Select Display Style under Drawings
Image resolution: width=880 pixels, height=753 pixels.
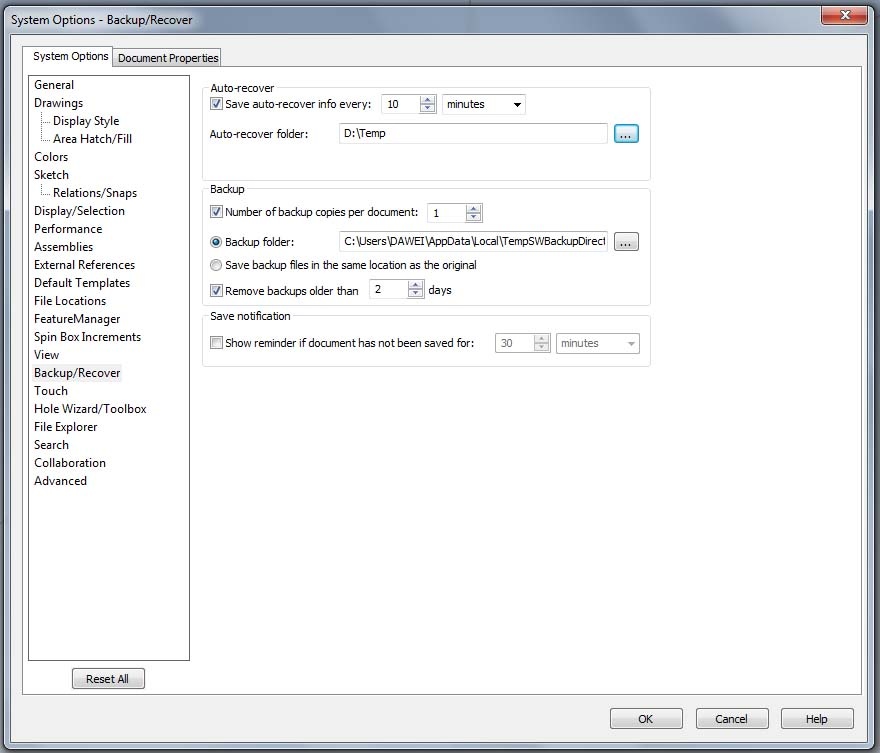(x=86, y=121)
